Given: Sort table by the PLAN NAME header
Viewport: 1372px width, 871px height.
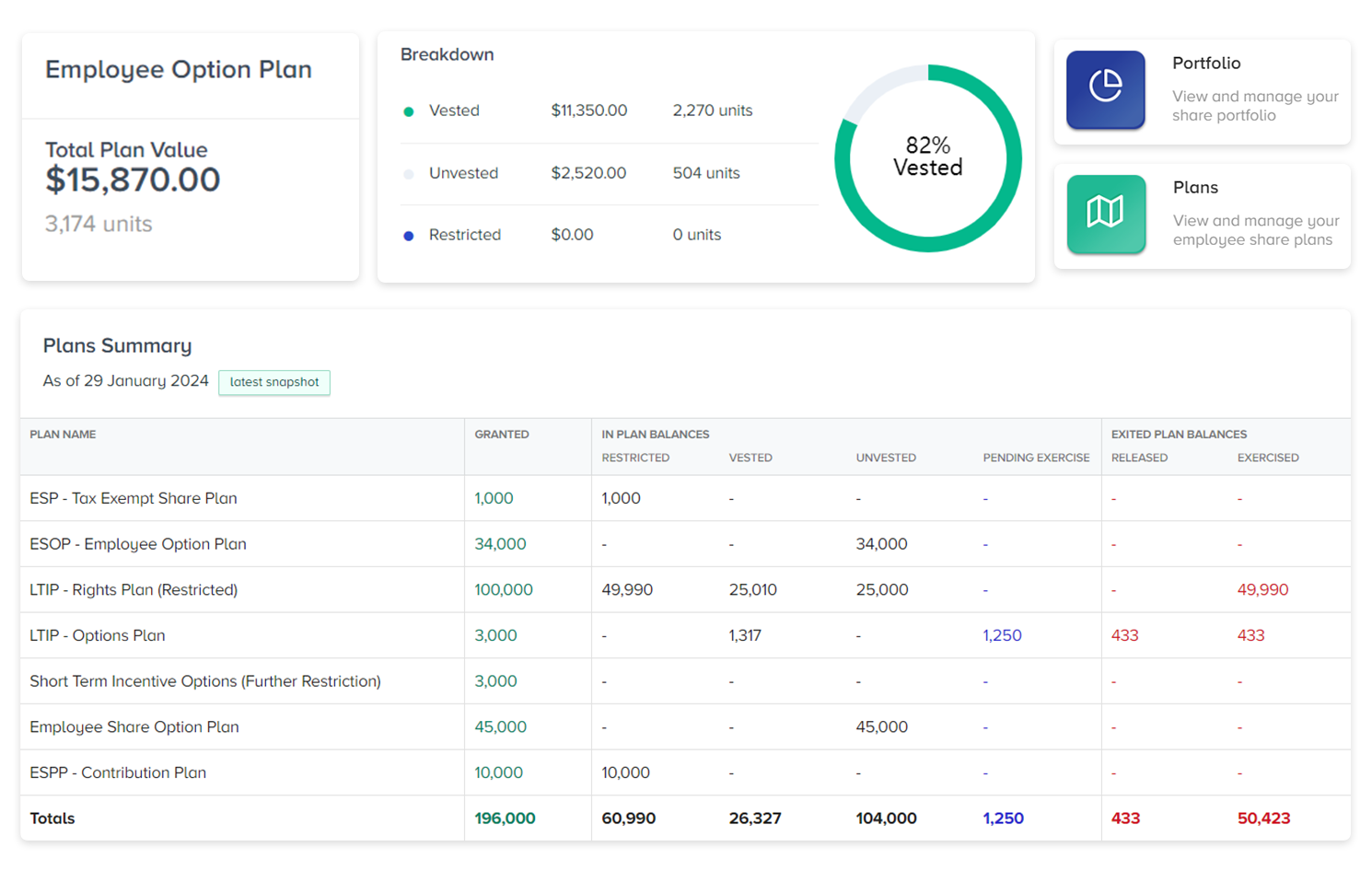Looking at the screenshot, I should coord(63,434).
